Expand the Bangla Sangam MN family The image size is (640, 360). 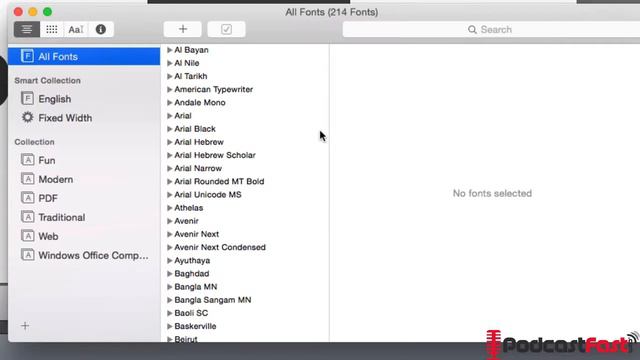click(169, 300)
